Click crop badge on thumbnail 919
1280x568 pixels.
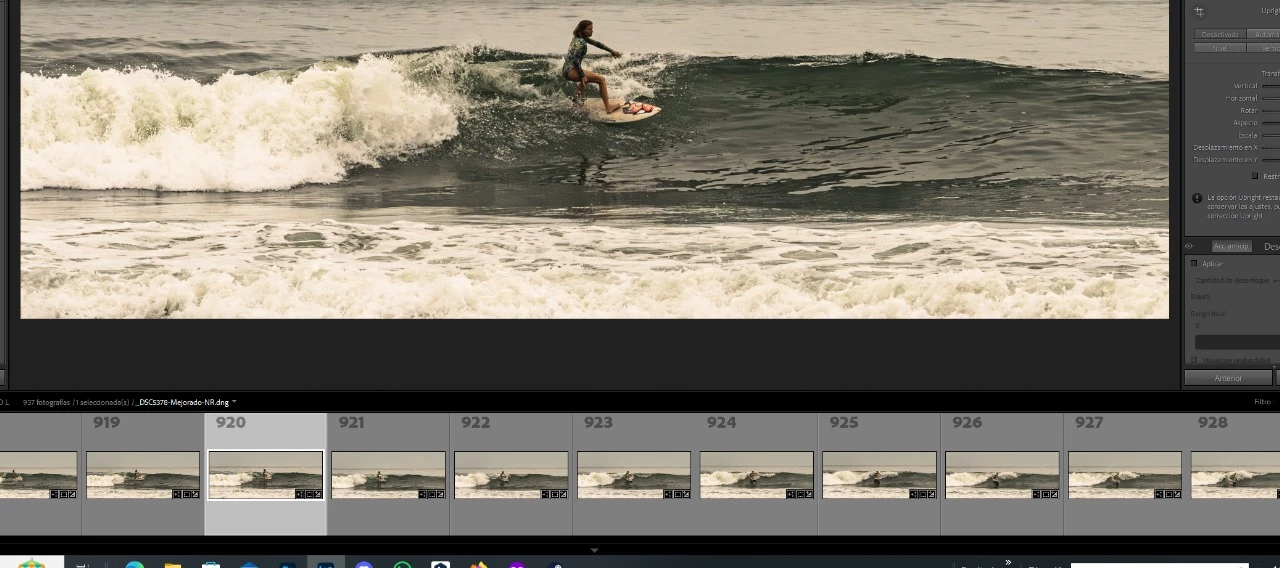click(x=186, y=494)
